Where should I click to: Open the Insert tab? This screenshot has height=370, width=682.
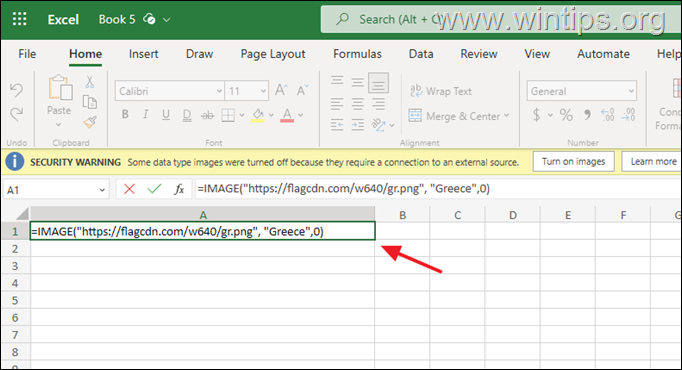(x=144, y=54)
